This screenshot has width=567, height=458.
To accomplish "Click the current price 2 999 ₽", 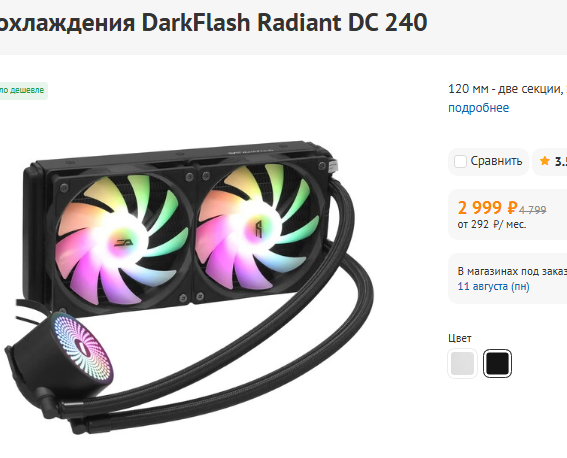I will pos(487,208).
